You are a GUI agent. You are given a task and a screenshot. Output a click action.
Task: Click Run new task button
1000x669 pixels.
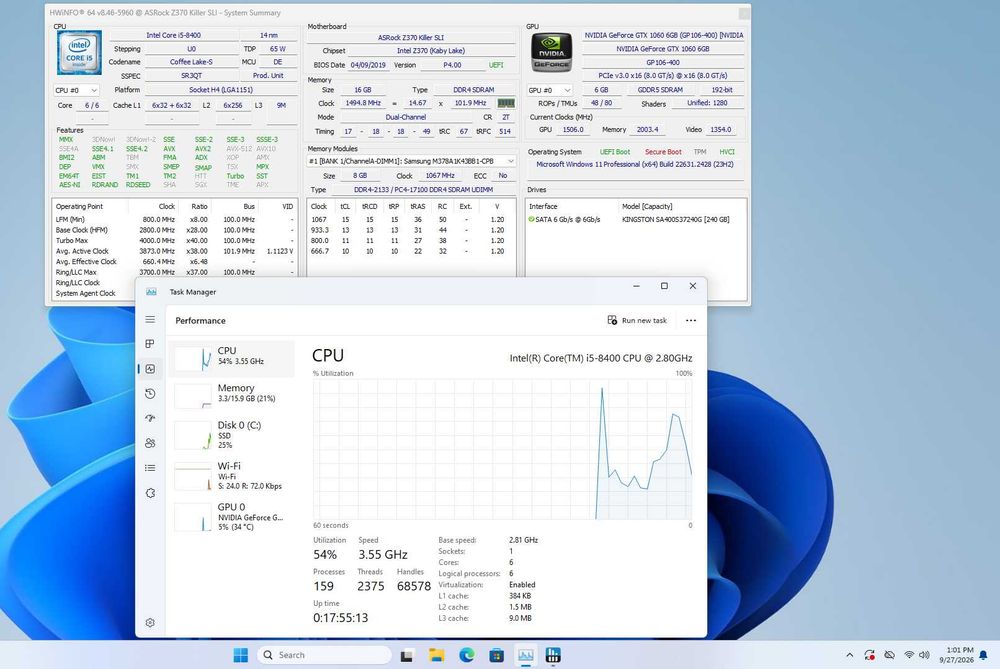tap(637, 320)
